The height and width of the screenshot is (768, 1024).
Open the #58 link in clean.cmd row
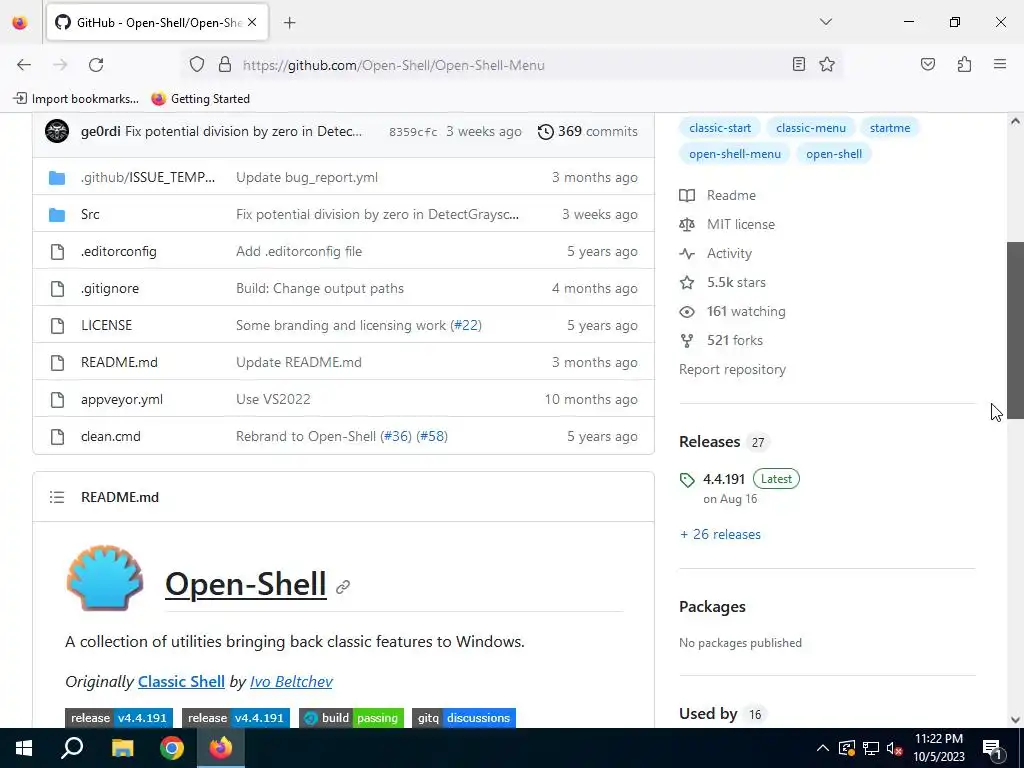tap(432, 436)
